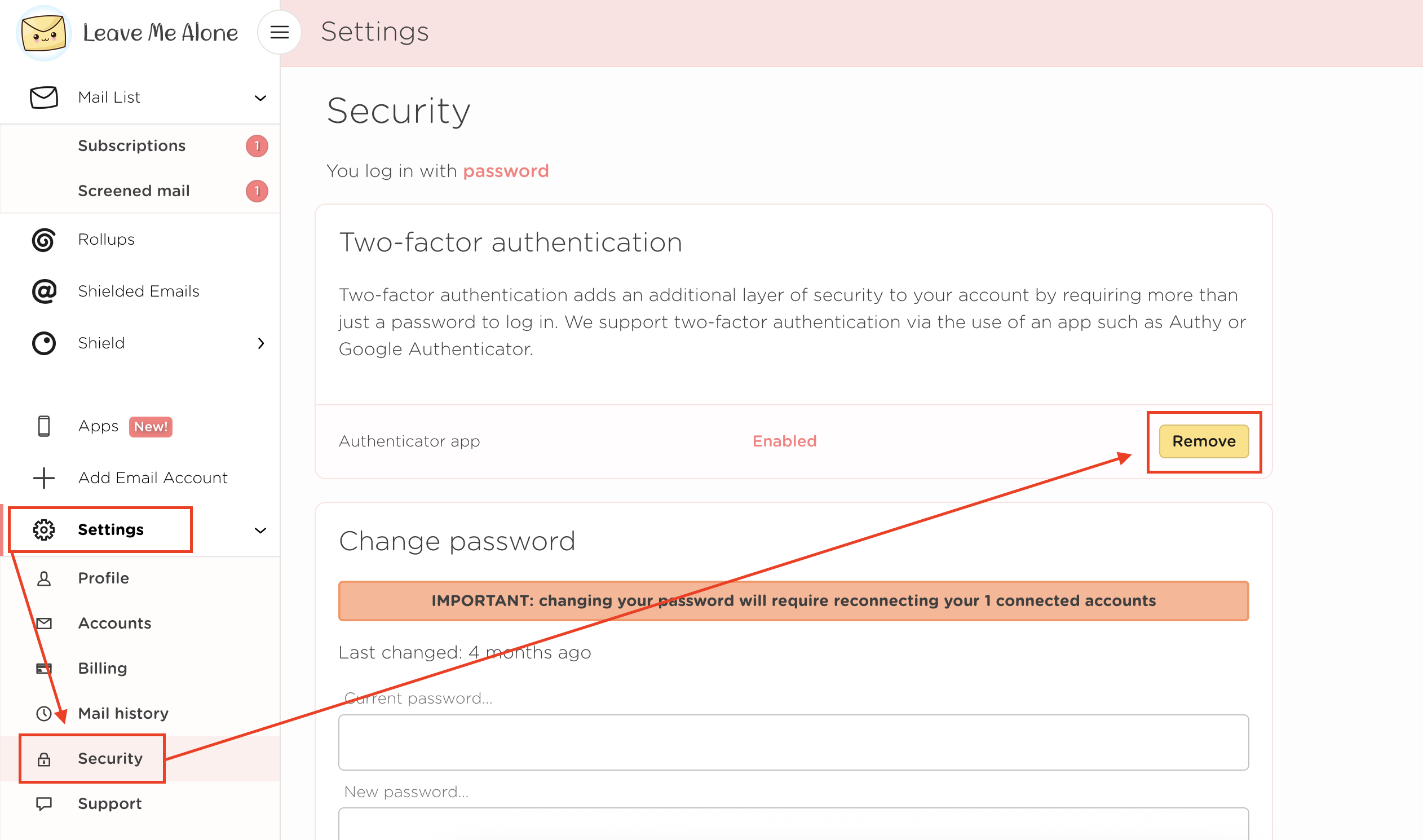Expand the Shield submenu arrow

pos(260,343)
